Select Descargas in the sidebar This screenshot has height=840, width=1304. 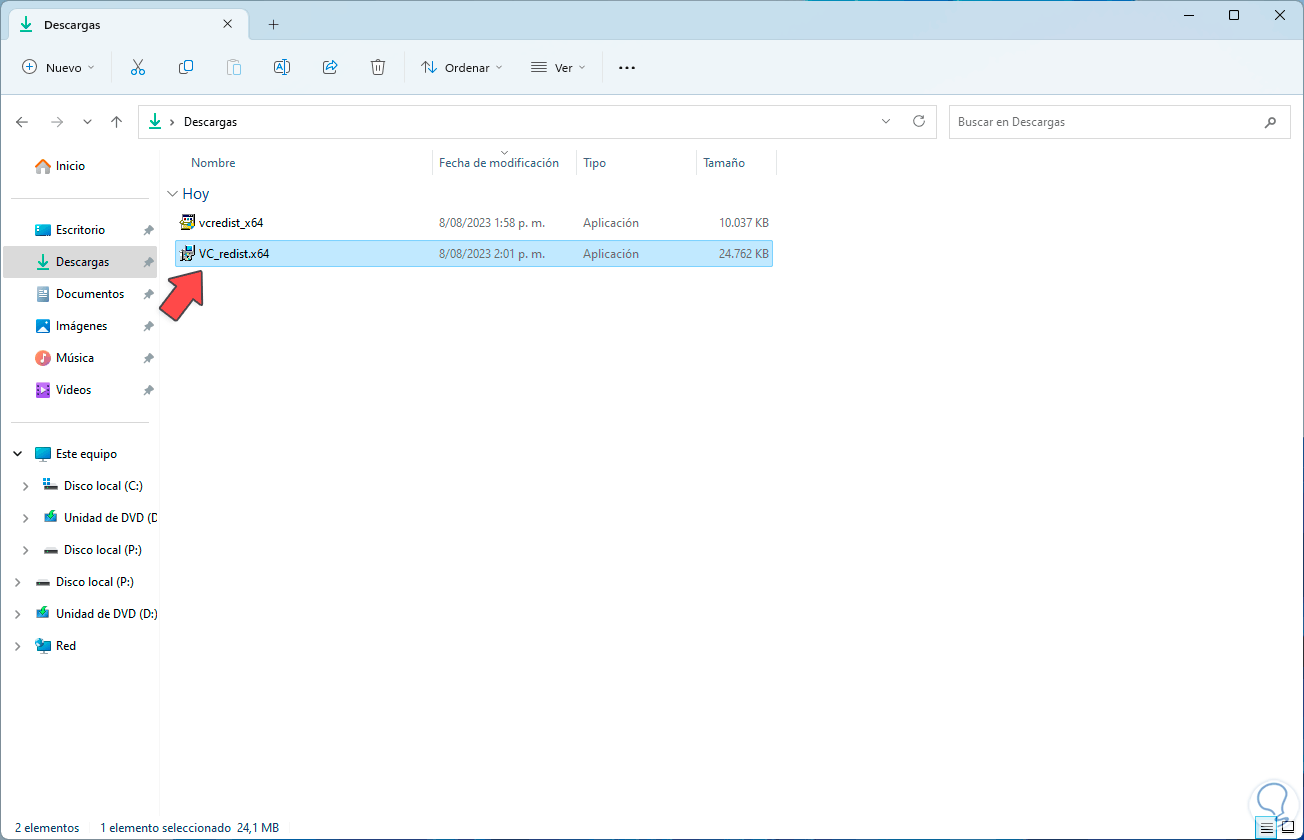pos(82,262)
